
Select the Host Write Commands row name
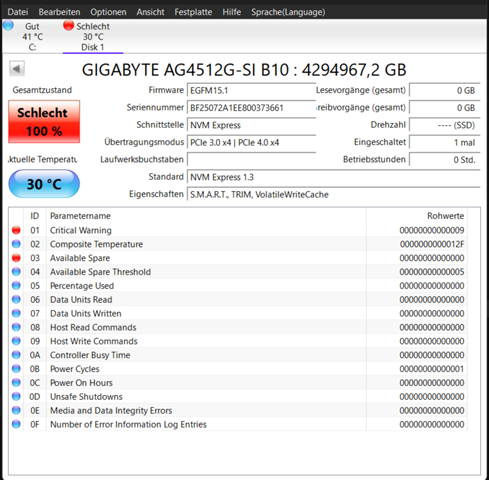click(94, 341)
